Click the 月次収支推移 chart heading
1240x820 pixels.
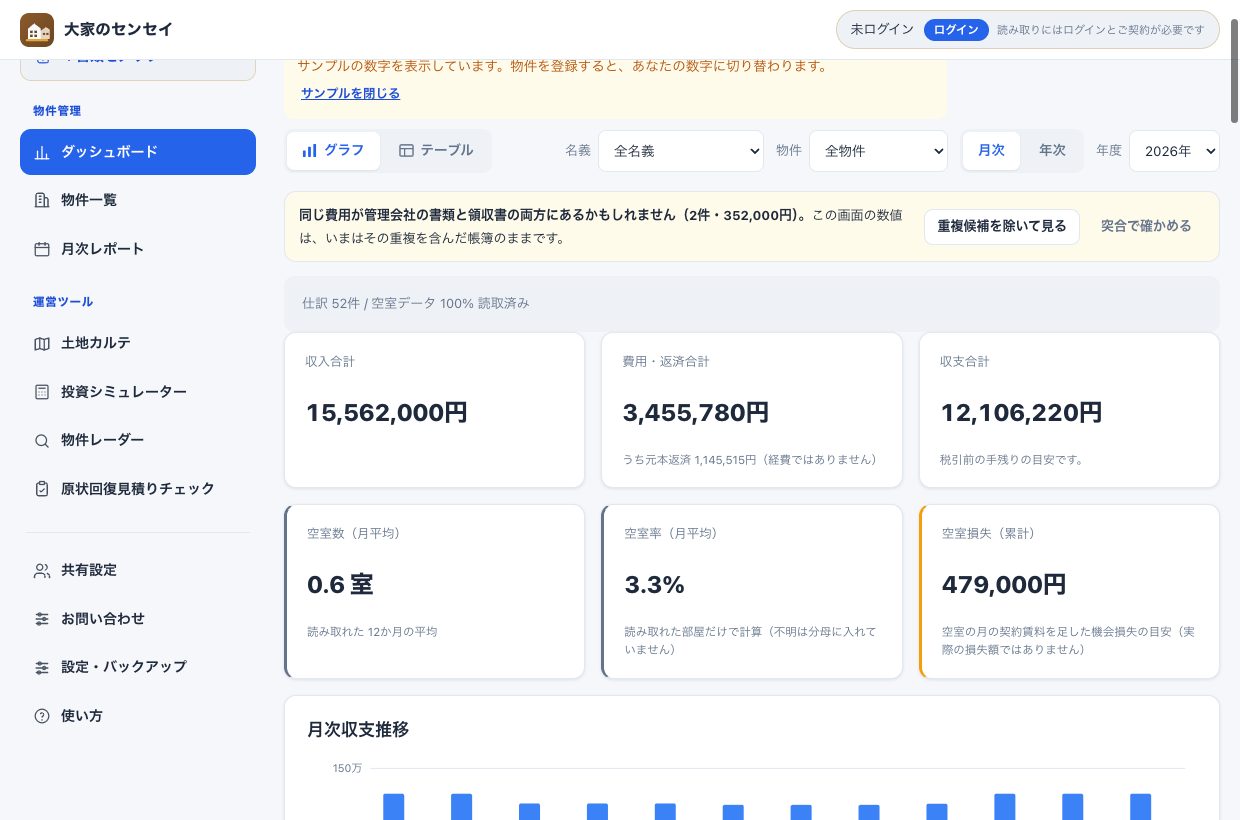358,730
